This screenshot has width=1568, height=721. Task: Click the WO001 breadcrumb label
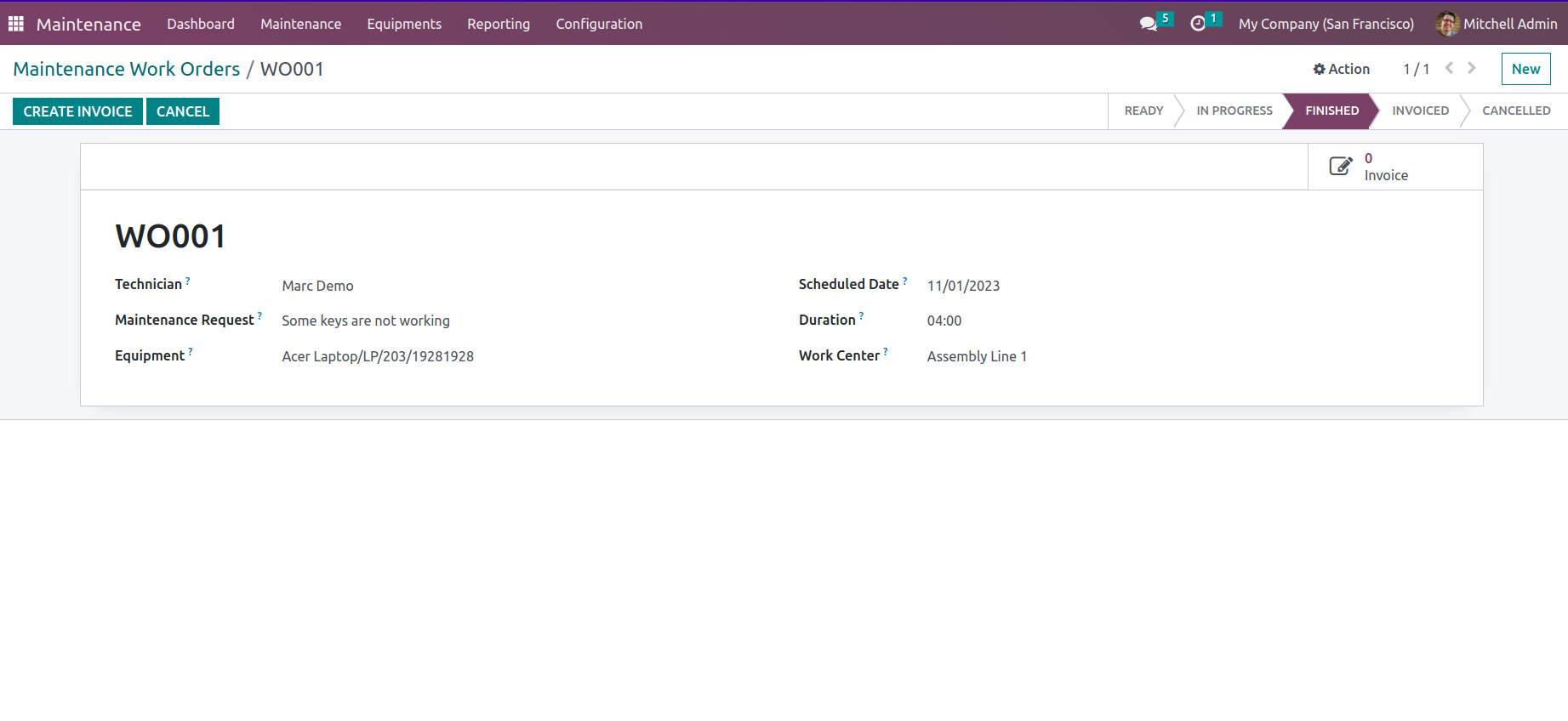click(x=292, y=69)
